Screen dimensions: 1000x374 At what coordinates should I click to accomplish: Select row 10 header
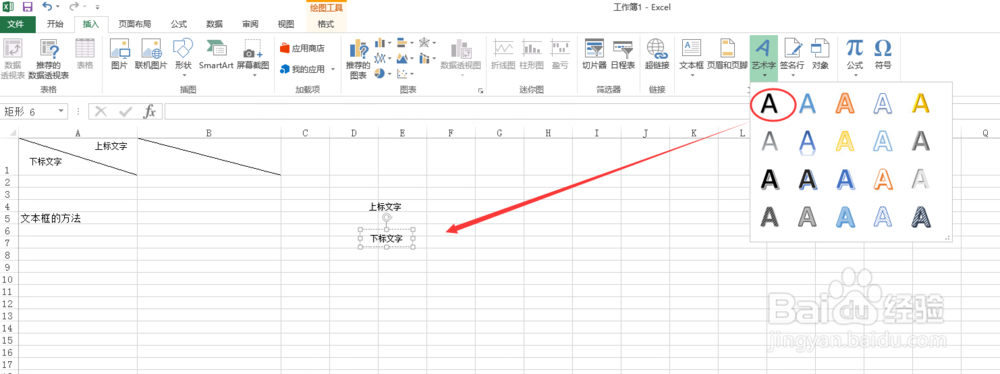click(8, 280)
